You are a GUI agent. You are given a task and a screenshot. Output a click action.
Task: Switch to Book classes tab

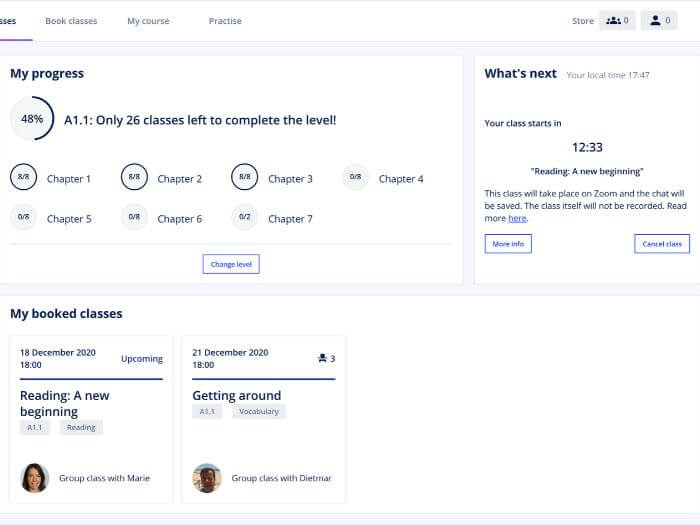point(71,21)
